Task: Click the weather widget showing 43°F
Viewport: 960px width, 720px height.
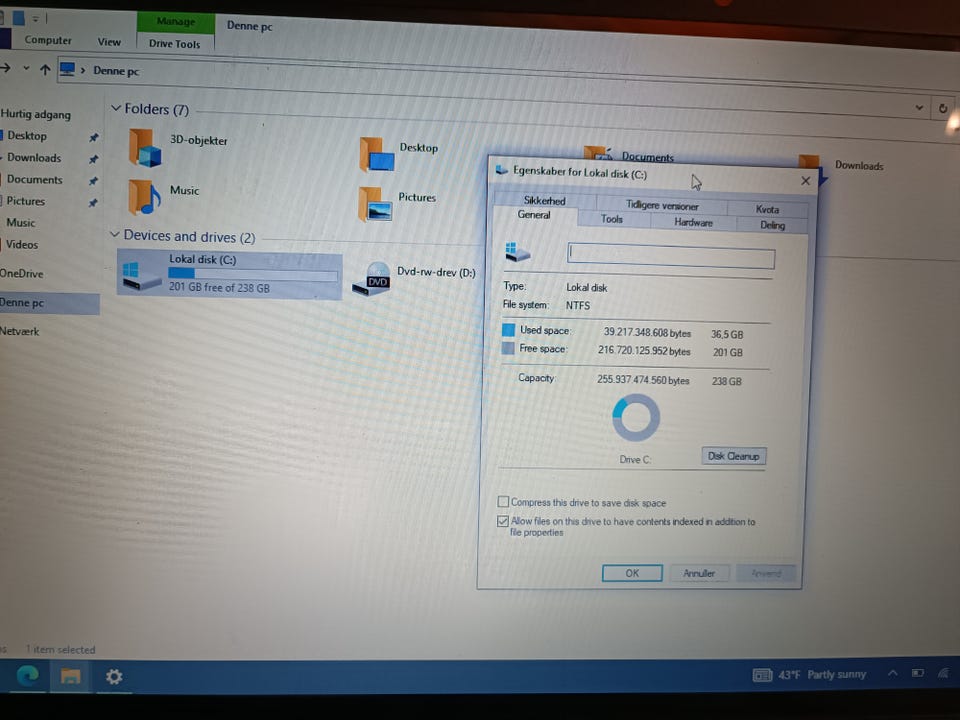Action: point(809,675)
